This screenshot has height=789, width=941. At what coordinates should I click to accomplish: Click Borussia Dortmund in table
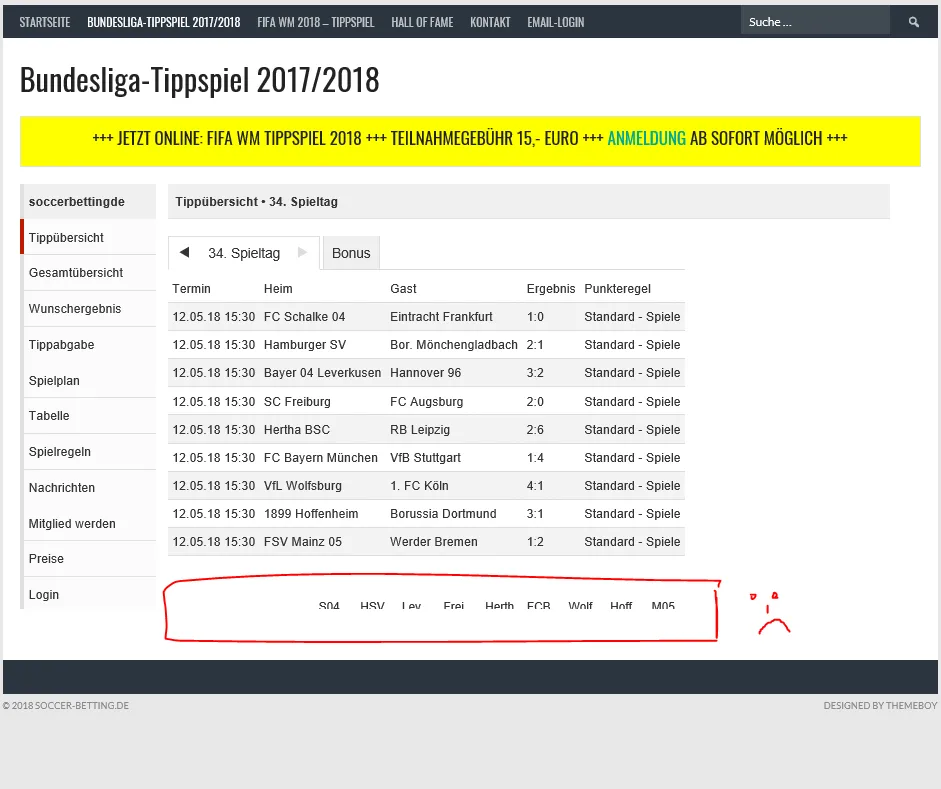point(443,514)
